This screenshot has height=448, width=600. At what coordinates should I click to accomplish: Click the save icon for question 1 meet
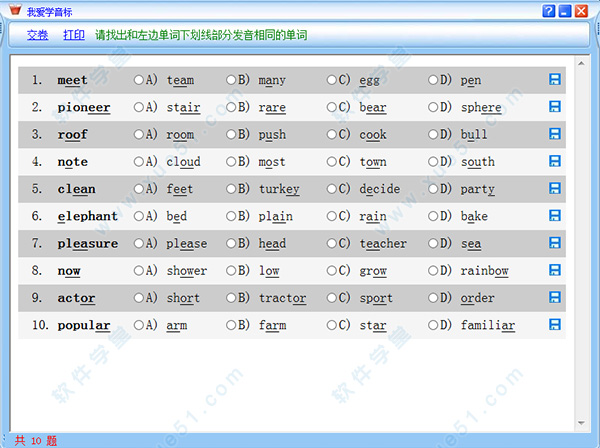(554, 80)
